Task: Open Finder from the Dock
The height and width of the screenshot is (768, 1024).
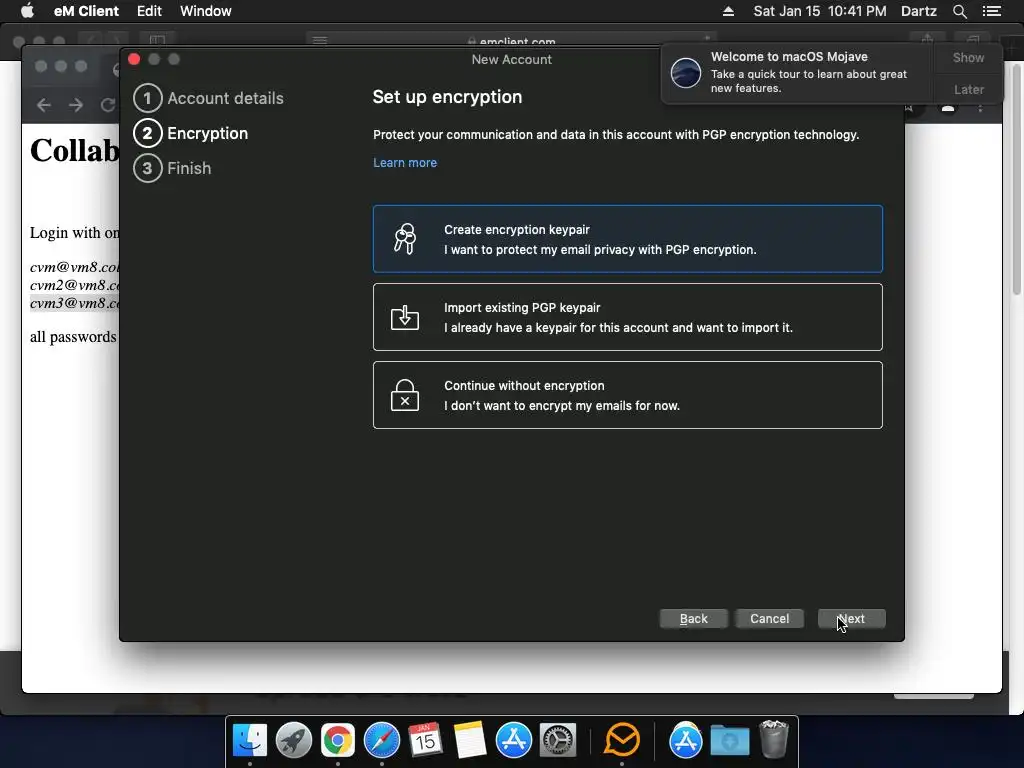Action: click(x=250, y=740)
